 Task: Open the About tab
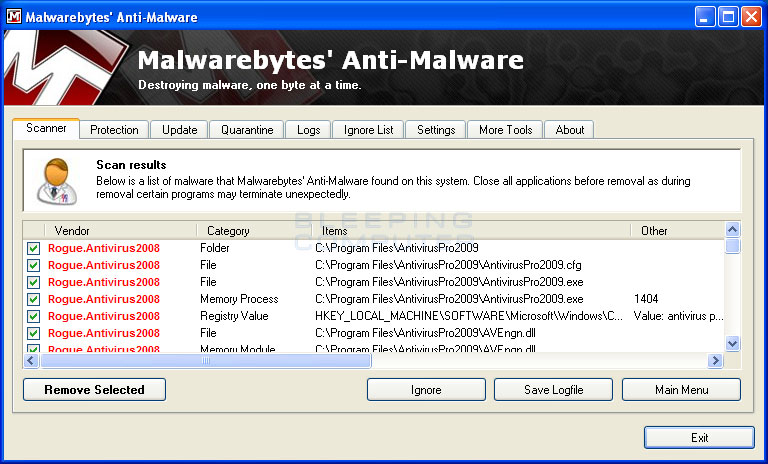tap(570, 130)
